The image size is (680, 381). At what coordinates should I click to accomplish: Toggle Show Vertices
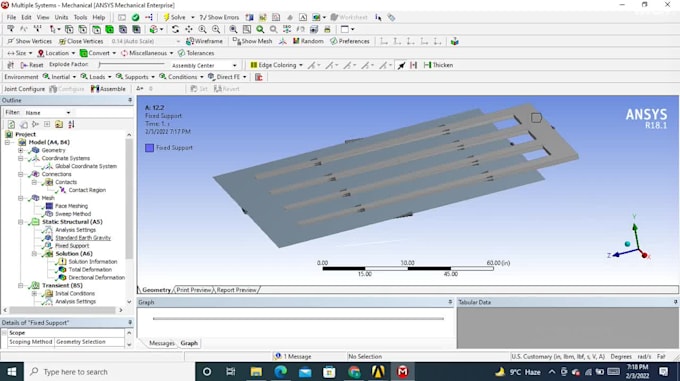(x=29, y=41)
